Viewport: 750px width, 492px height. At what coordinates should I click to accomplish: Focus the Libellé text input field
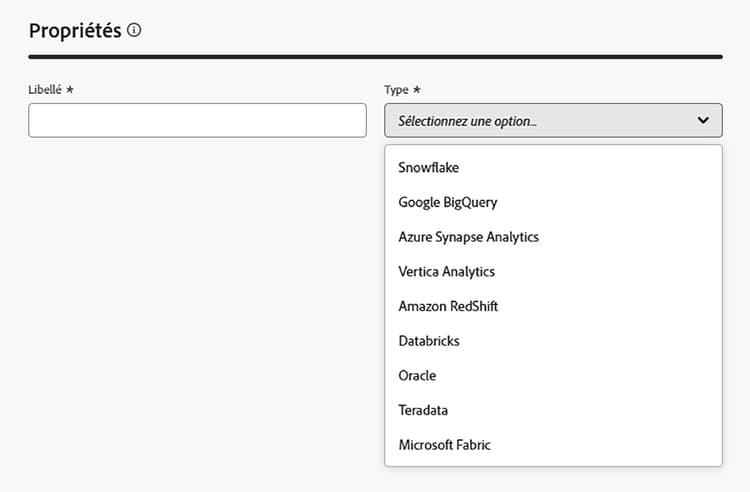197,121
